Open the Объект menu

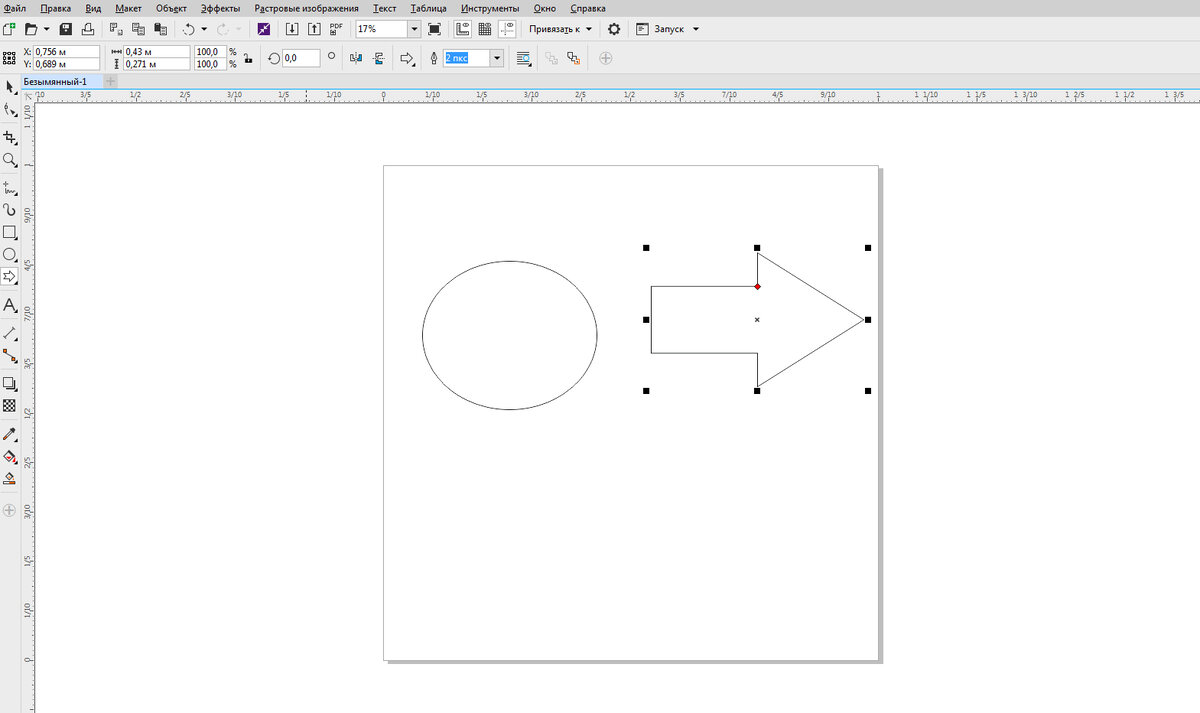coord(171,8)
